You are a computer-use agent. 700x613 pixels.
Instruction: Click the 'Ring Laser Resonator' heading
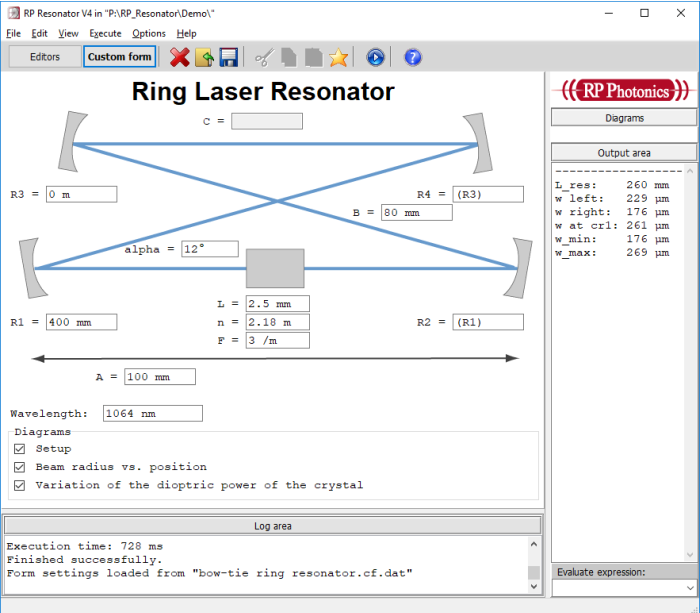(x=263, y=92)
